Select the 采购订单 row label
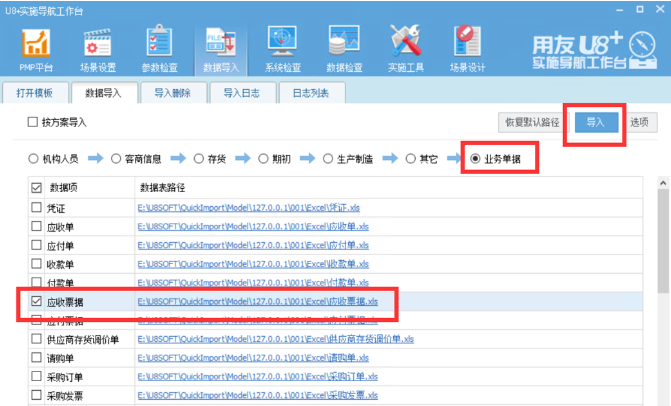The height and width of the screenshot is (406, 671). pos(65,377)
